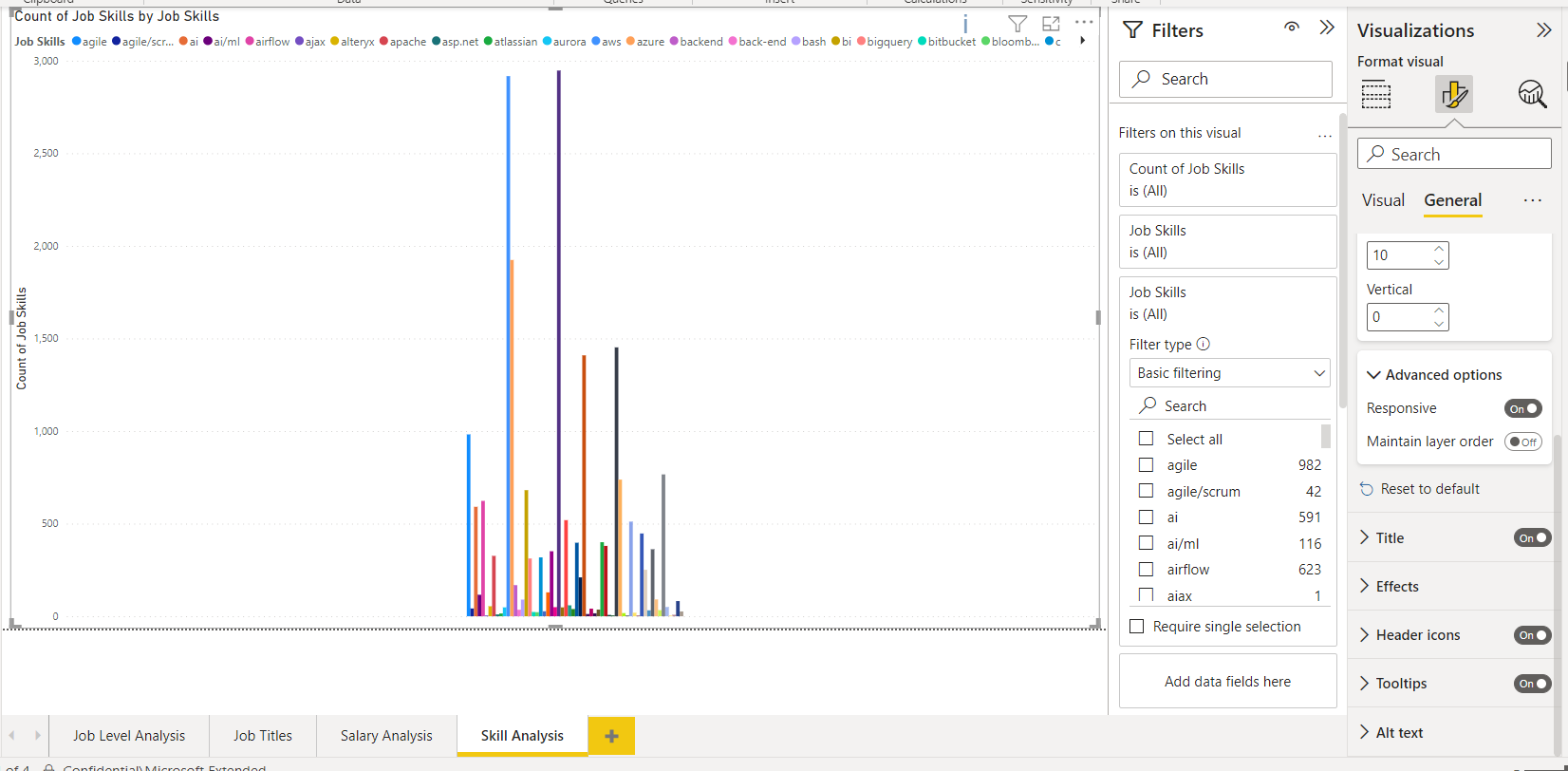Expand the Tooltips section

1365,683
